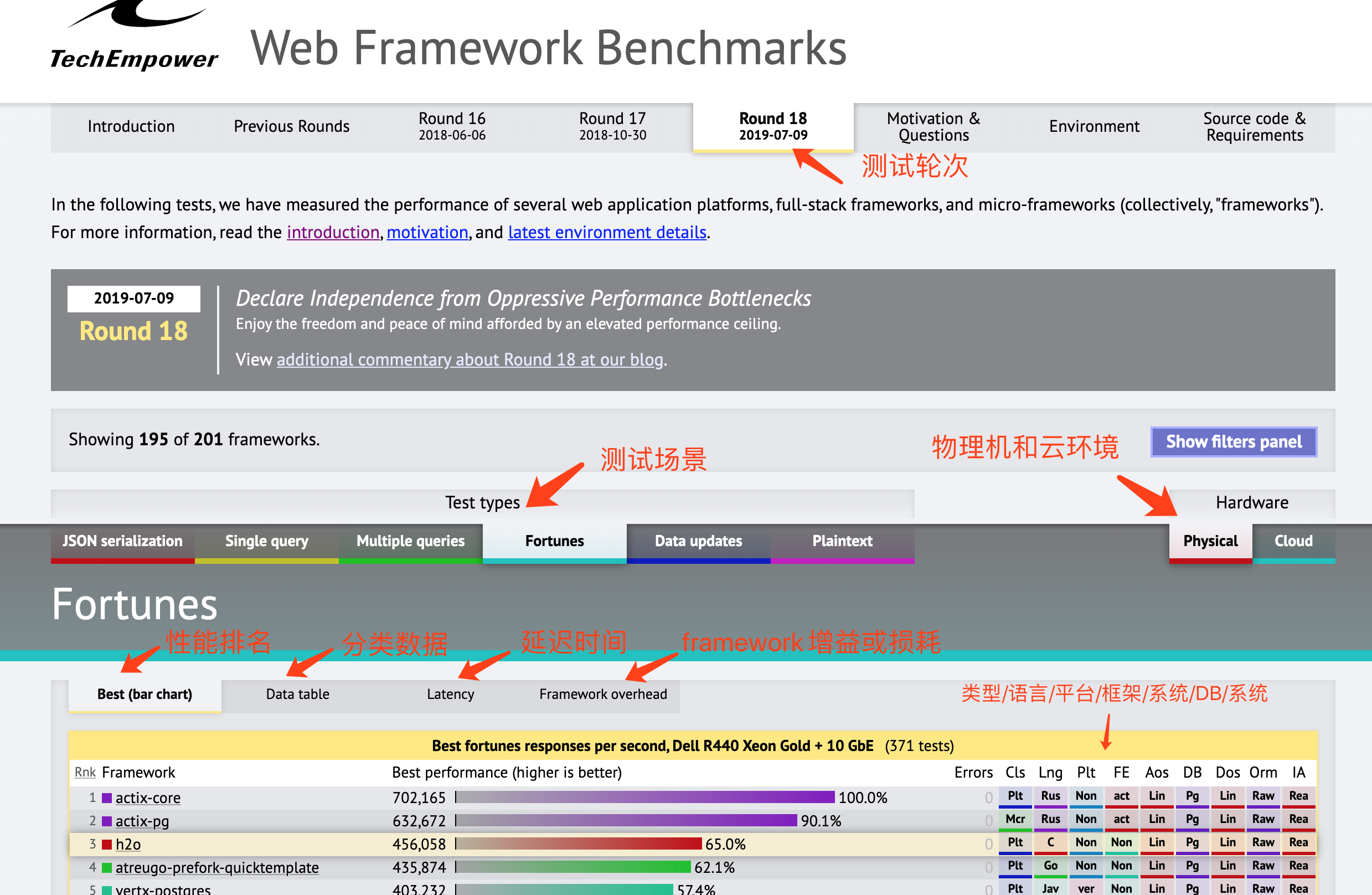Switch to the Latency view

(450, 695)
